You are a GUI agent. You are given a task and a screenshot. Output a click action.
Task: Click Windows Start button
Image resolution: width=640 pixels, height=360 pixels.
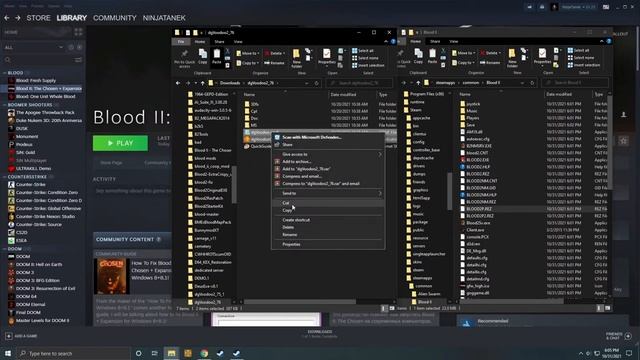tap(7, 353)
